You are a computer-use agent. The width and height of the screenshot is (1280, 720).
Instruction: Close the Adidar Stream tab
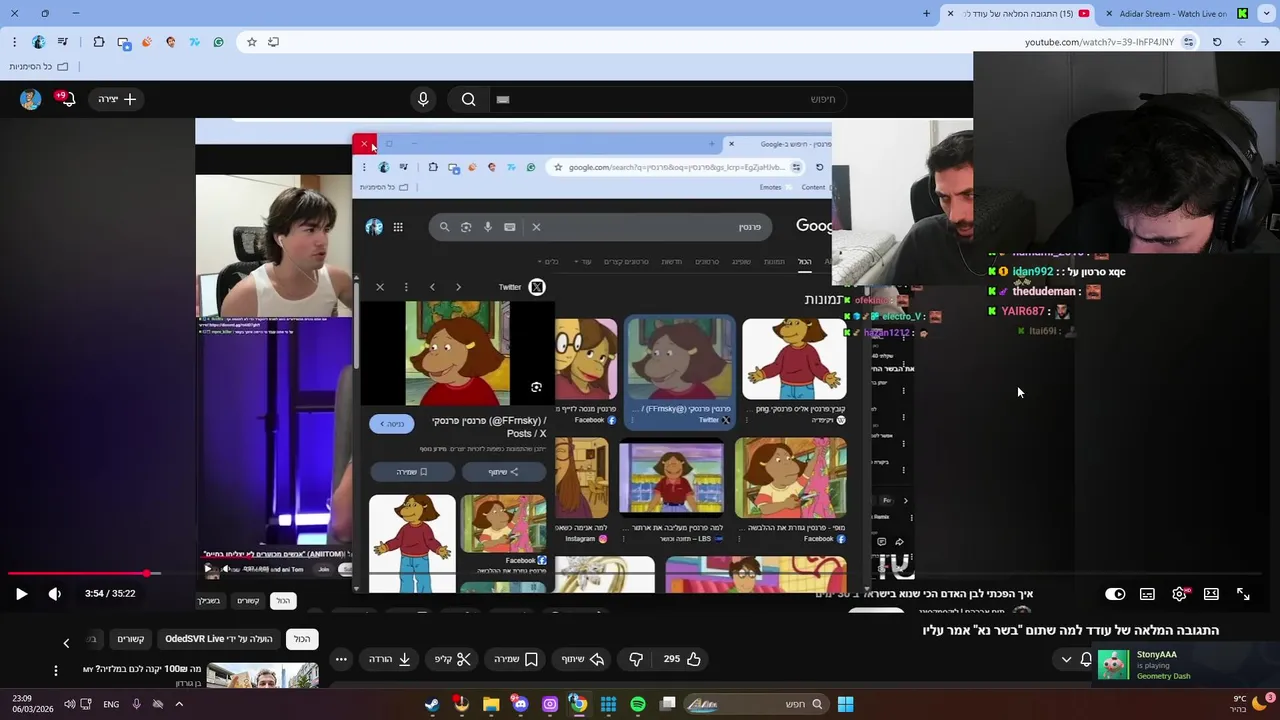tap(1109, 14)
